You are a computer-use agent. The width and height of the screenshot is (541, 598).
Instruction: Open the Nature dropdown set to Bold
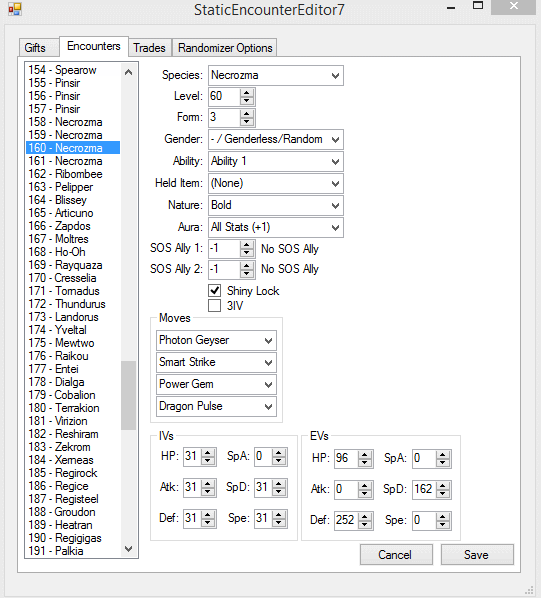pyautogui.click(x=276, y=205)
